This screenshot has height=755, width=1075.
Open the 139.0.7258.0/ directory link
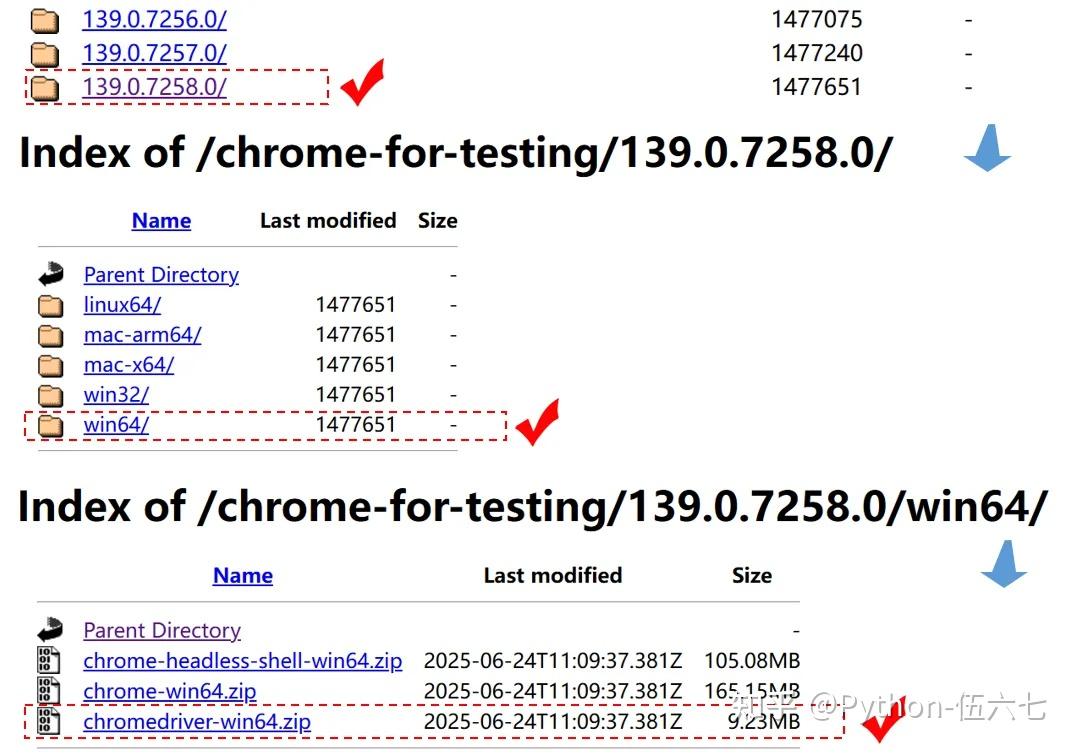click(x=154, y=87)
